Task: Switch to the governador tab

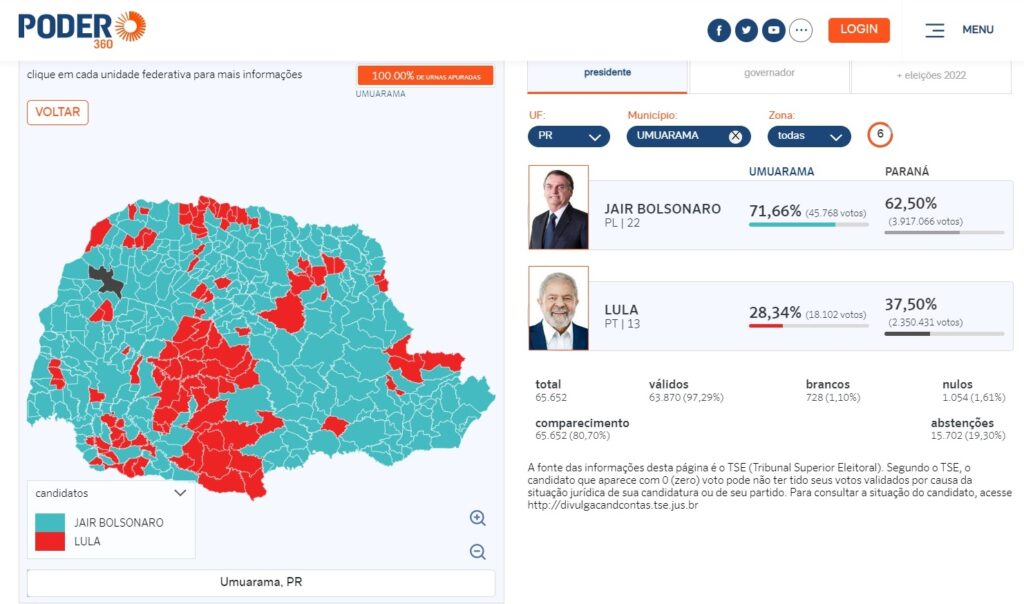Action: point(769,73)
